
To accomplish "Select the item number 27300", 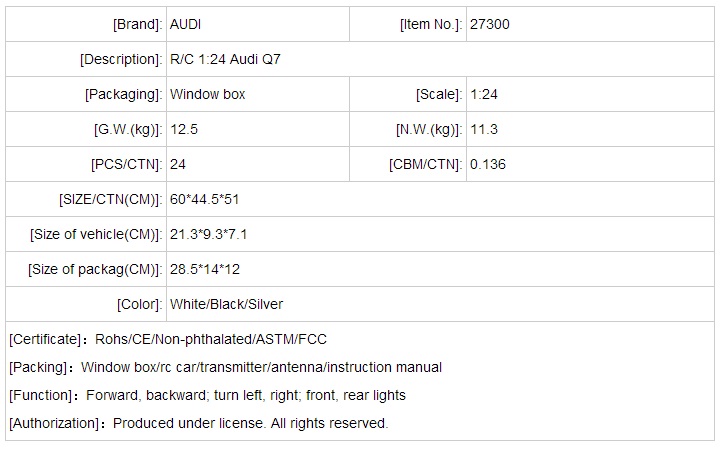I will [490, 24].
